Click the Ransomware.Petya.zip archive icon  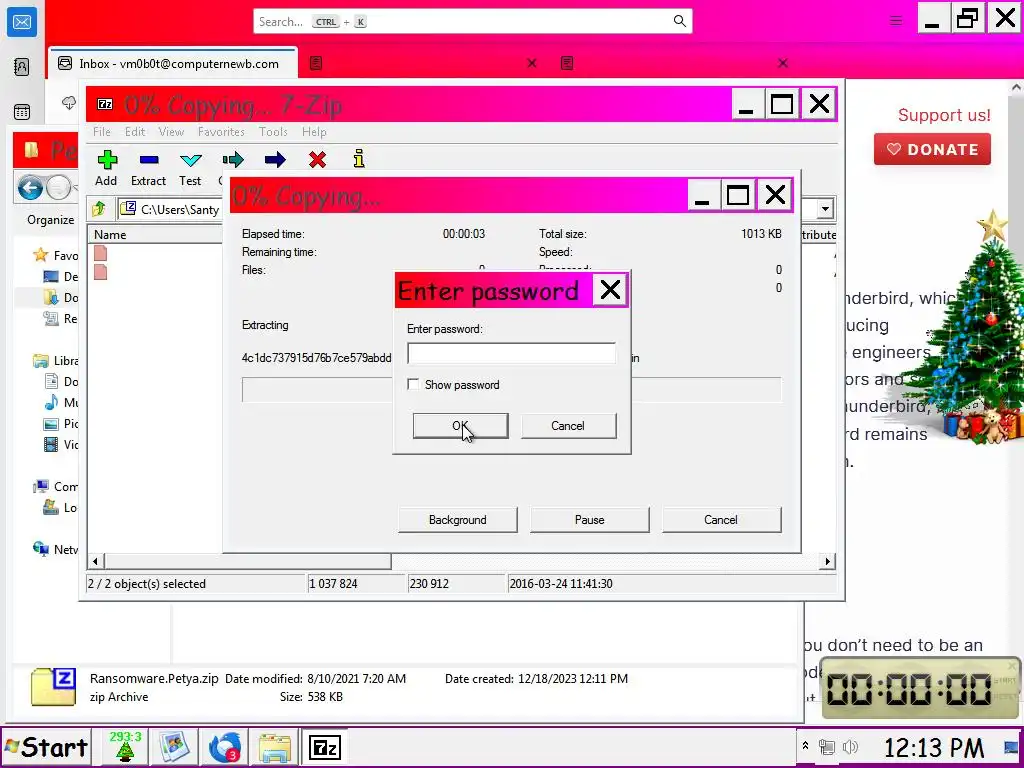pos(54,686)
